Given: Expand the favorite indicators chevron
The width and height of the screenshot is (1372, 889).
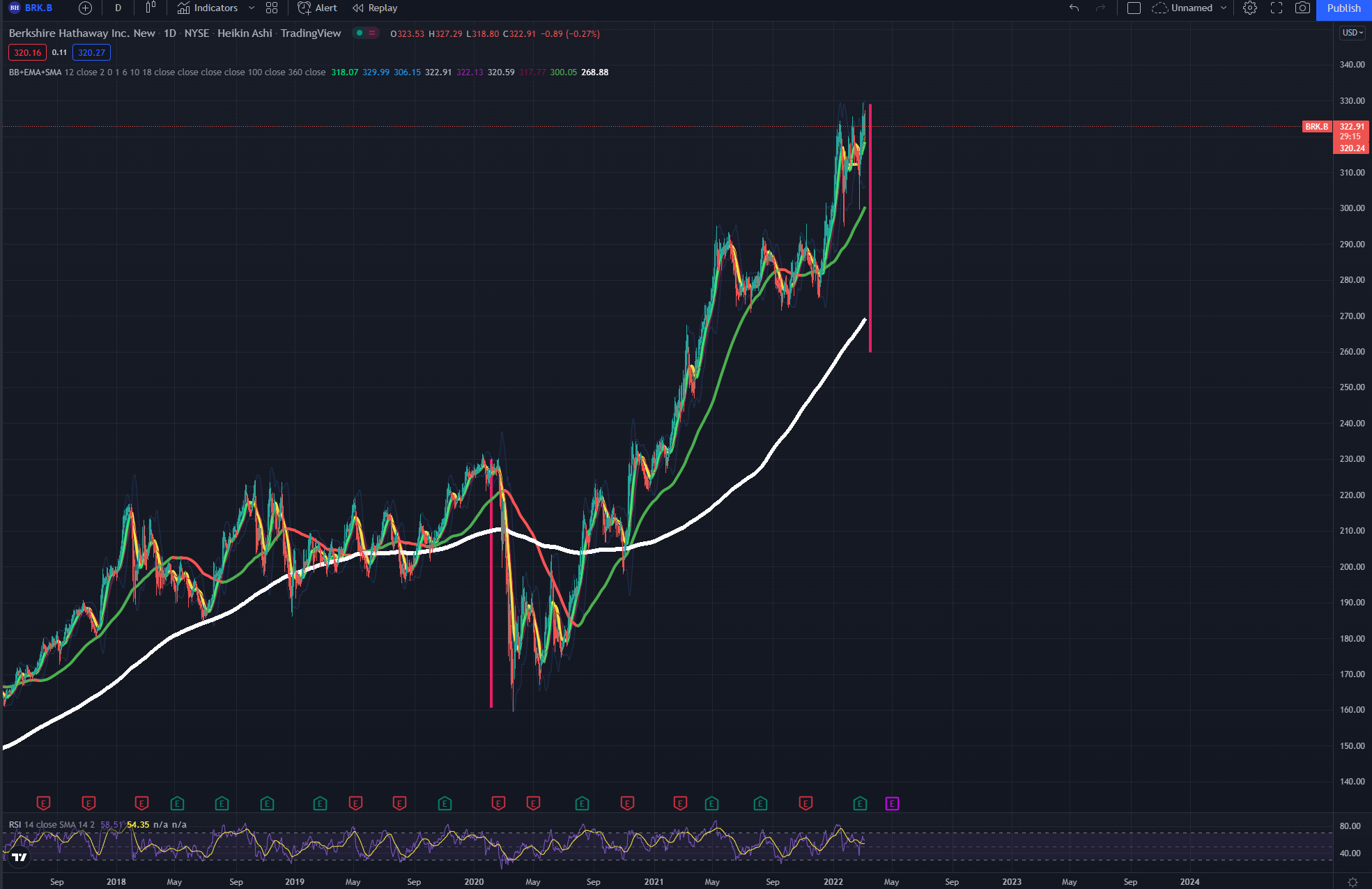Looking at the screenshot, I should (252, 8).
